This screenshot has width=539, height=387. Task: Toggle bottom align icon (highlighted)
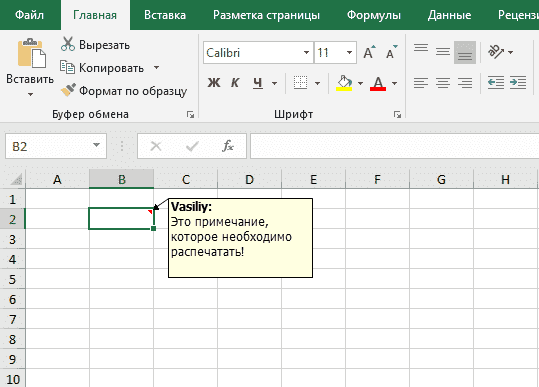pos(465,53)
